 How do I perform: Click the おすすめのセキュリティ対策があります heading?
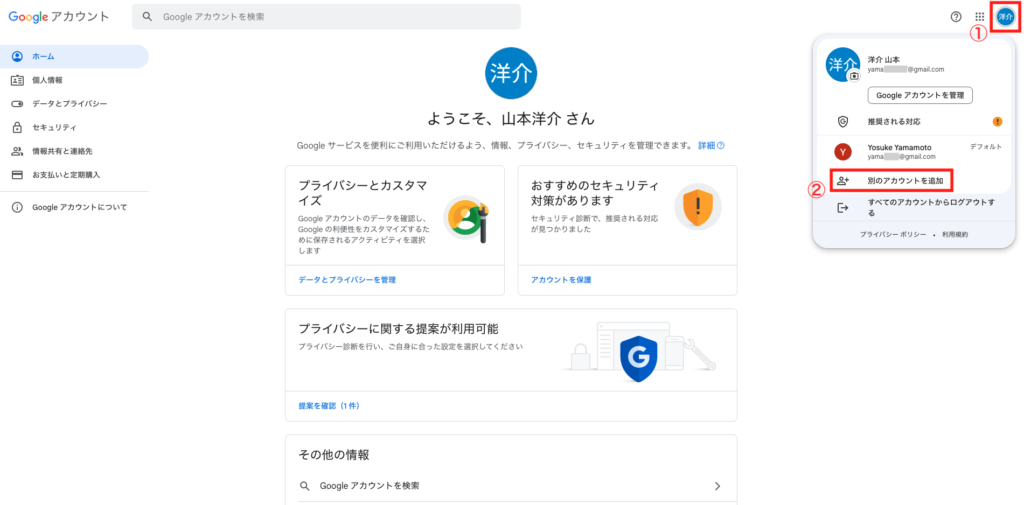[594, 192]
